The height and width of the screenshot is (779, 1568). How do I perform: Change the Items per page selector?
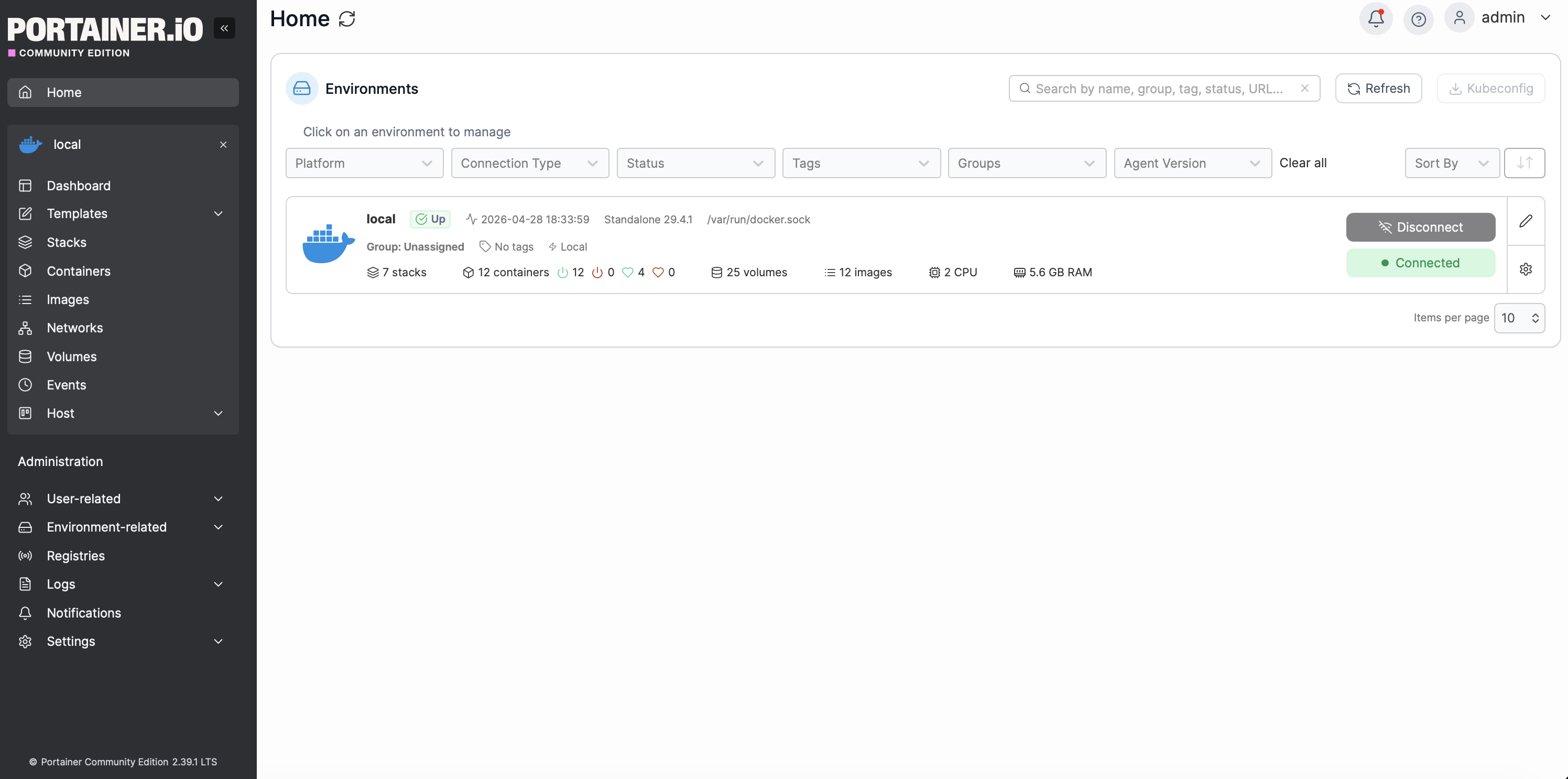(x=1519, y=318)
